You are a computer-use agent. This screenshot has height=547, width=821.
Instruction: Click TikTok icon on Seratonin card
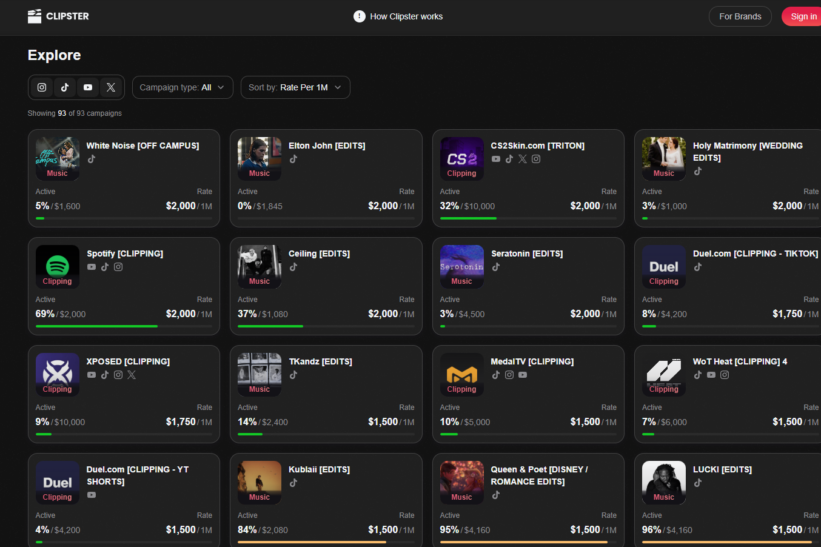tap(496, 267)
